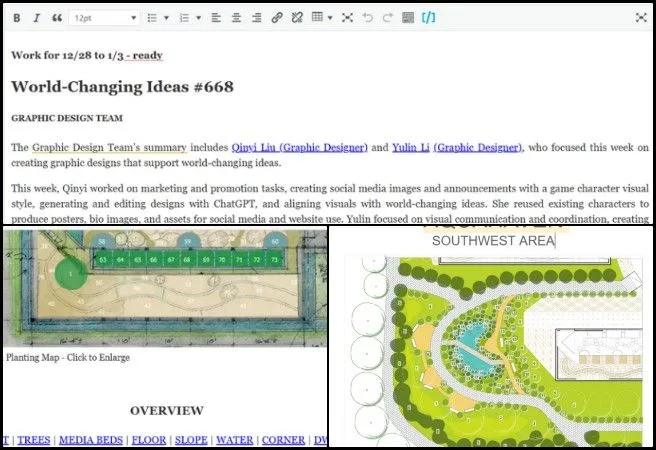Image resolution: width=656 pixels, height=450 pixels.
Task: Expand the bulleted list options
Action: coord(168,18)
